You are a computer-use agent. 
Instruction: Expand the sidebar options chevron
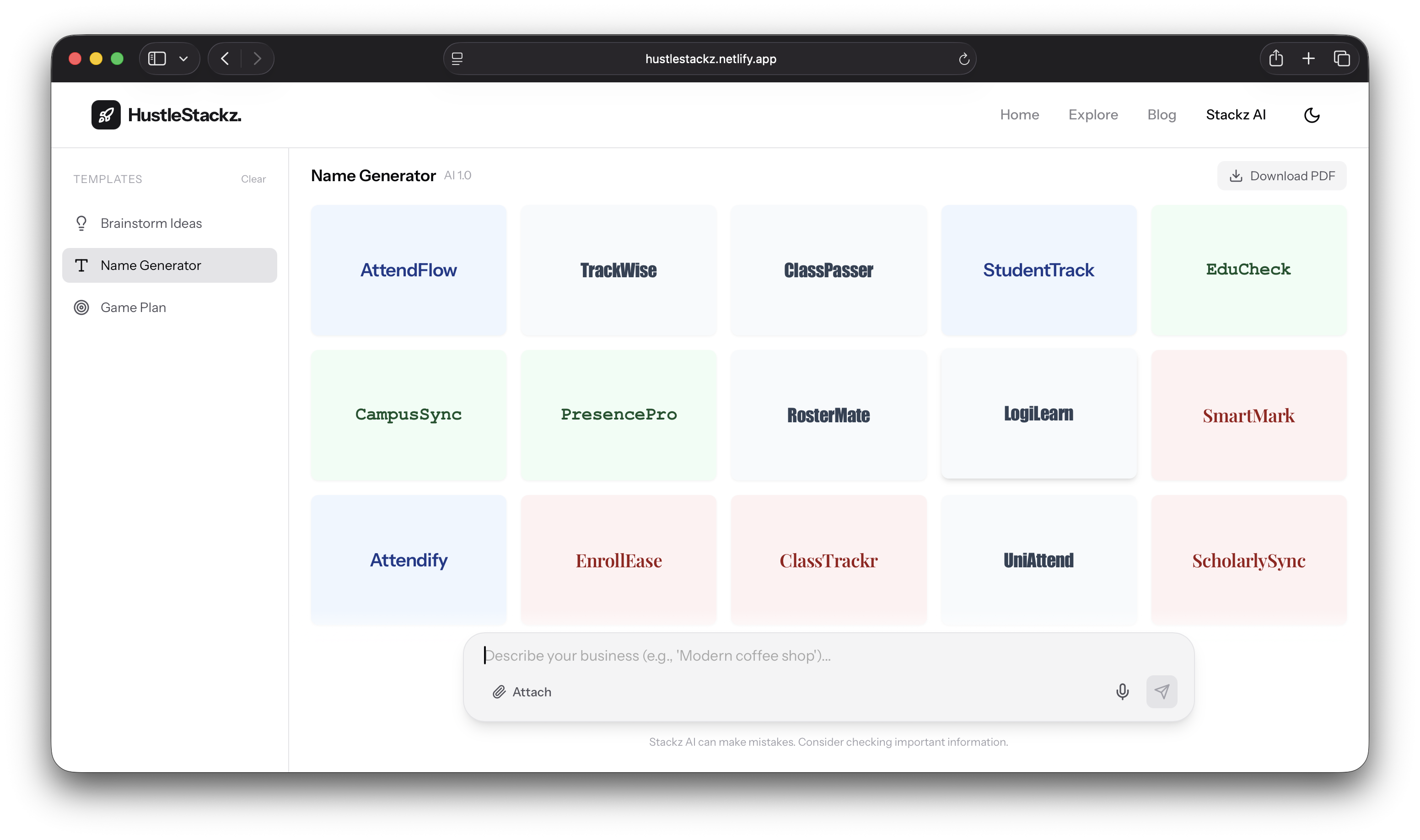pyautogui.click(x=183, y=59)
